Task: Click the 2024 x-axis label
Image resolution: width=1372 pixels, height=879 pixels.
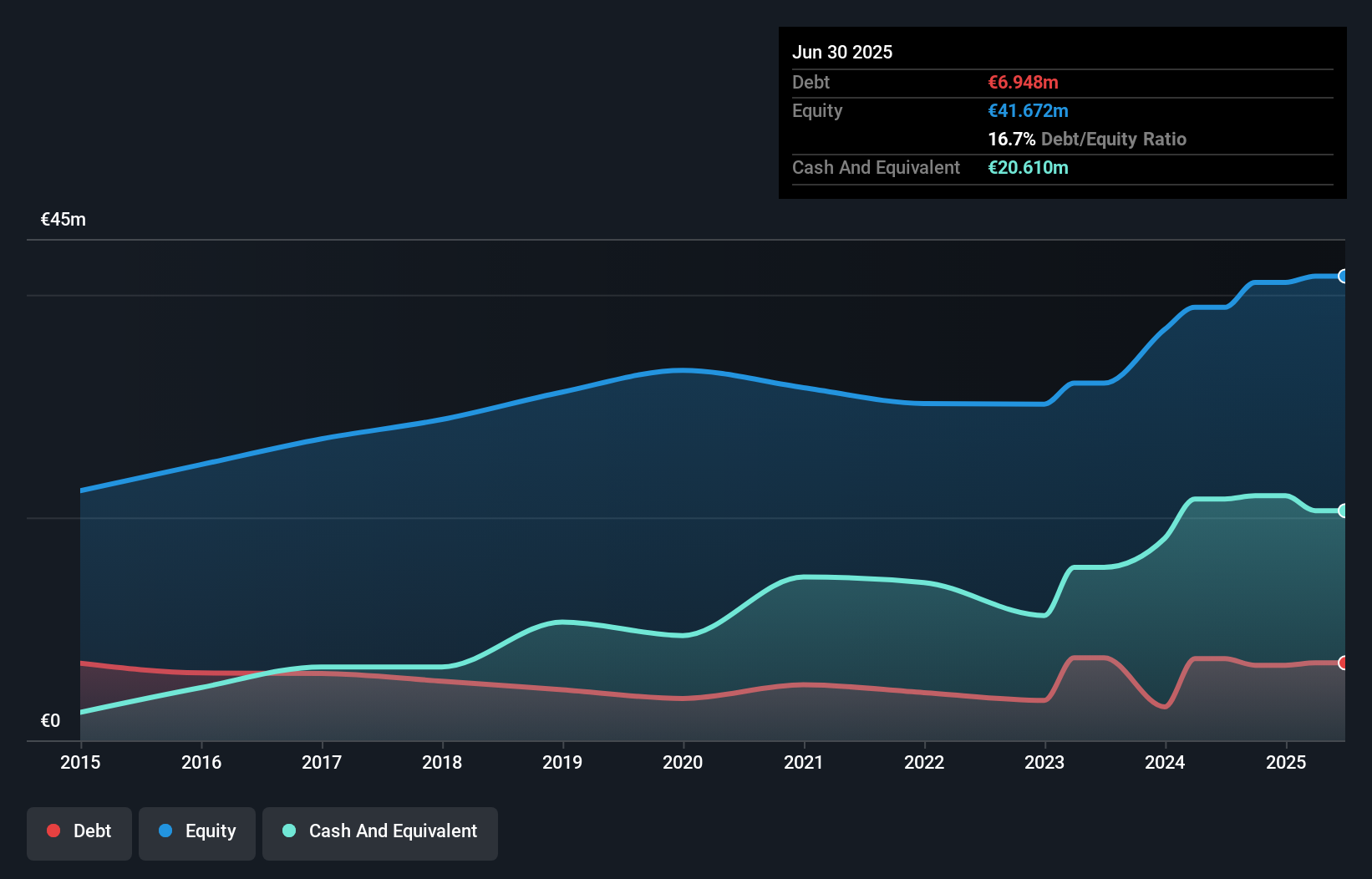Action: 1165,762
